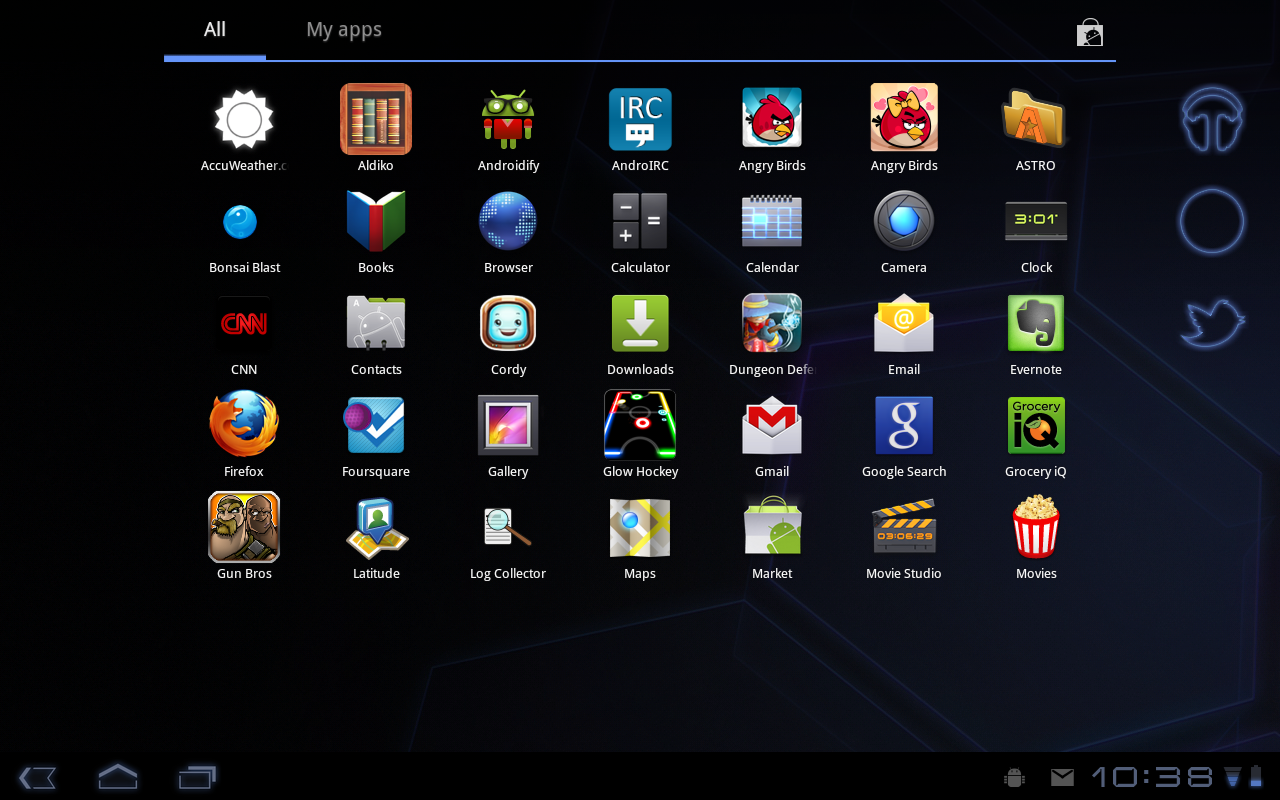The image size is (1280, 800).
Task: Tap the Twitter bird outline on home screen
Action: [x=1212, y=323]
